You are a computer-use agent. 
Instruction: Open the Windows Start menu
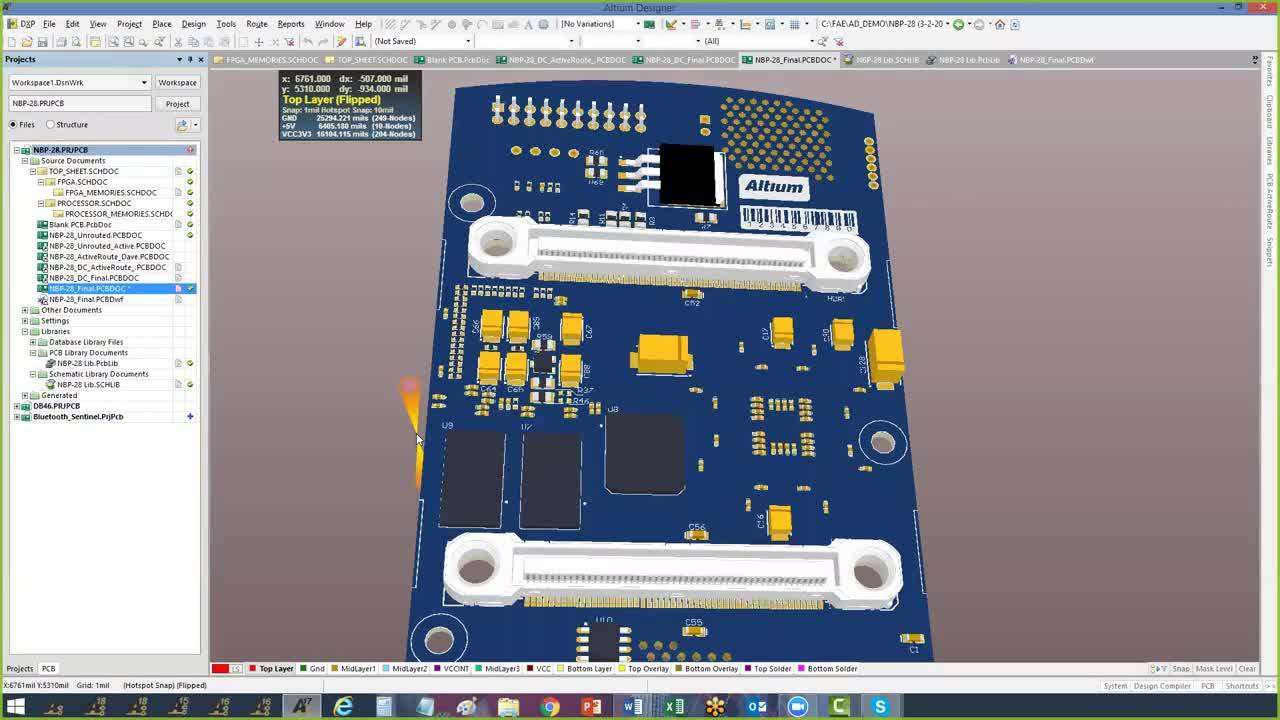15,707
